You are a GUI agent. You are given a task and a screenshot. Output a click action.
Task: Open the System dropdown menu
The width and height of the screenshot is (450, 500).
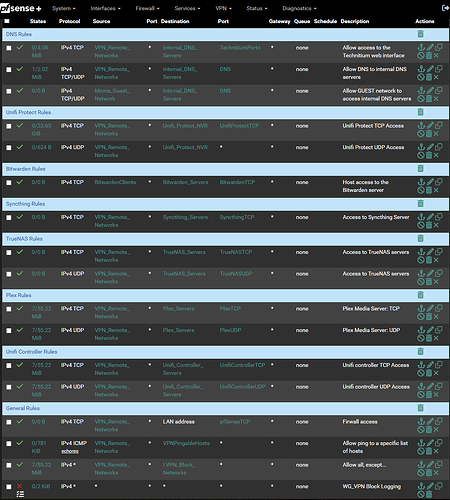coord(64,8)
